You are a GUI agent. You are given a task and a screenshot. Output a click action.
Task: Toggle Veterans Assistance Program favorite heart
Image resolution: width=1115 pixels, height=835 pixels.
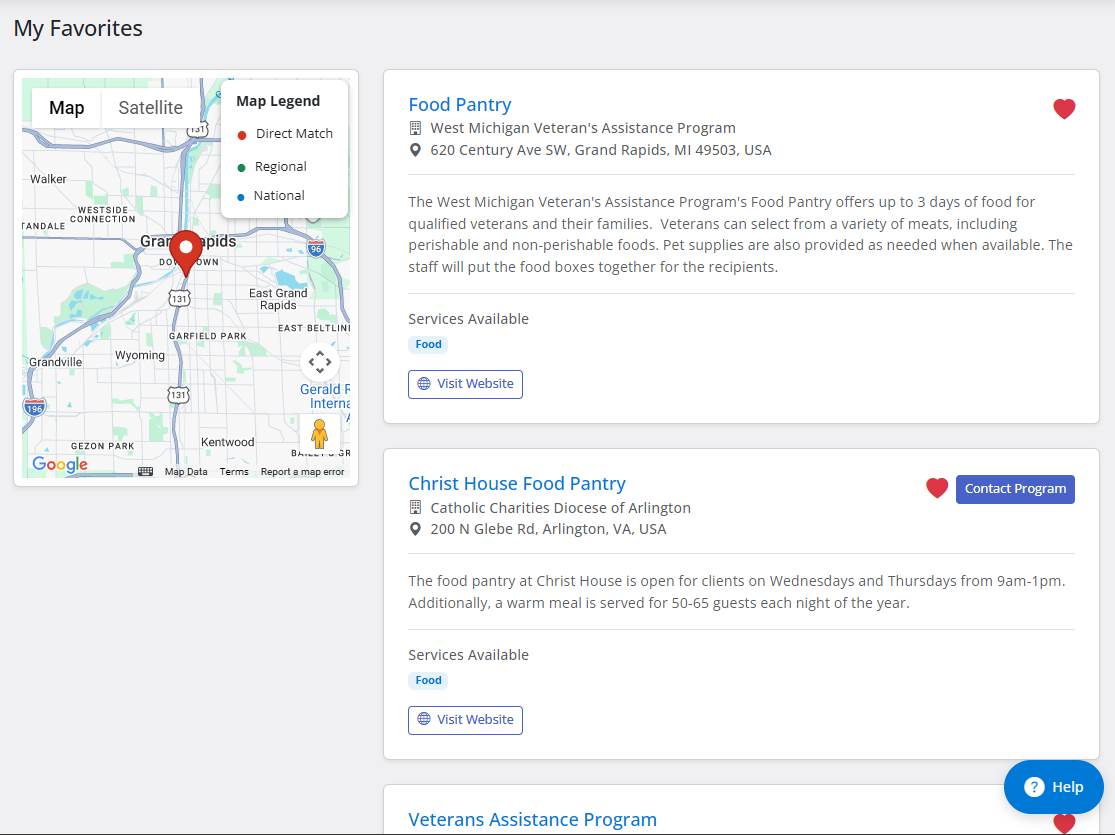coord(1064,823)
